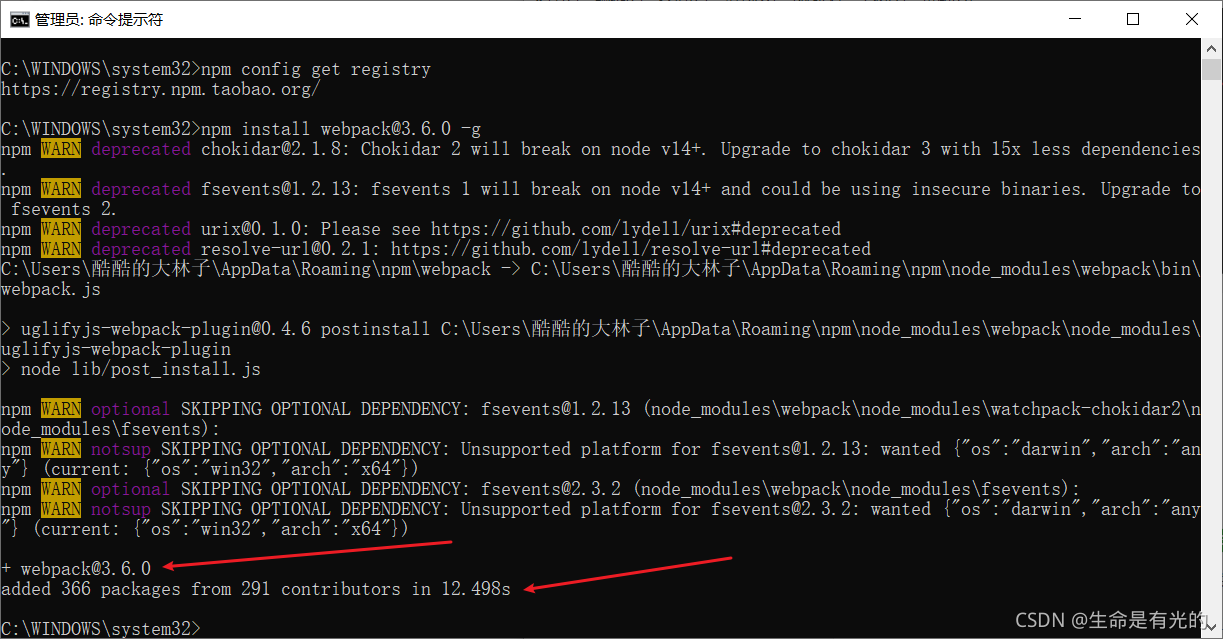Click the vertical scrollbar thumb
Viewport: 1223px width, 639px height.
[x=1211, y=69]
